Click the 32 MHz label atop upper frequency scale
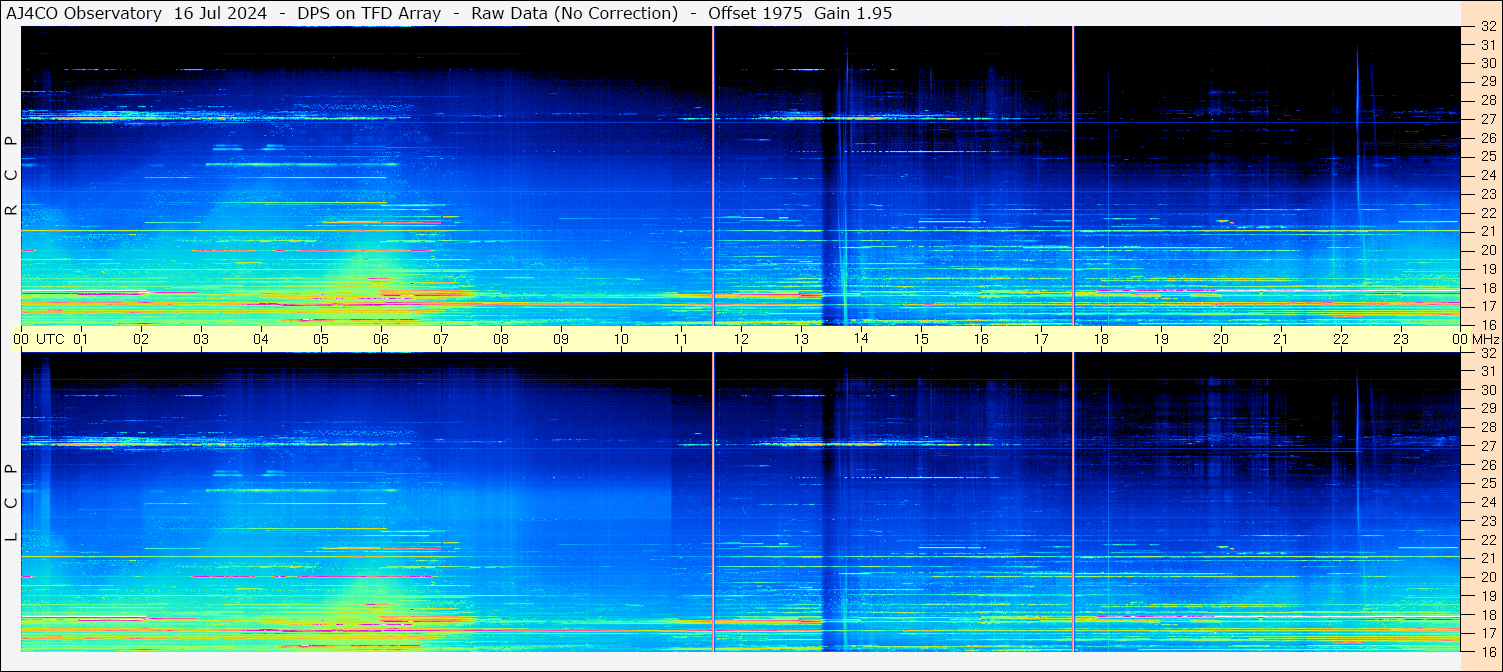The height and width of the screenshot is (672, 1503). (x=1487, y=27)
